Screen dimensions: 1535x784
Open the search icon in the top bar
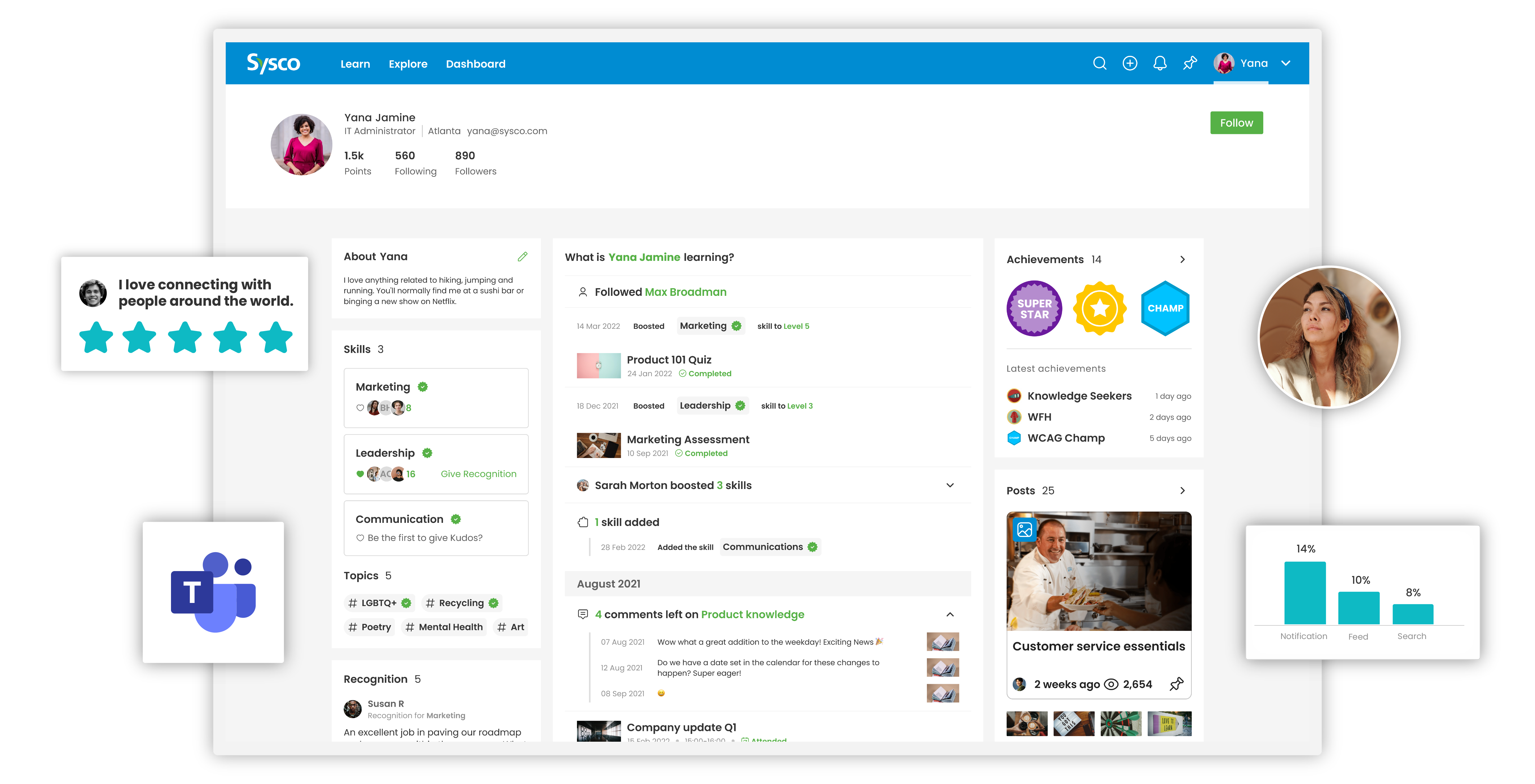pyautogui.click(x=1100, y=63)
